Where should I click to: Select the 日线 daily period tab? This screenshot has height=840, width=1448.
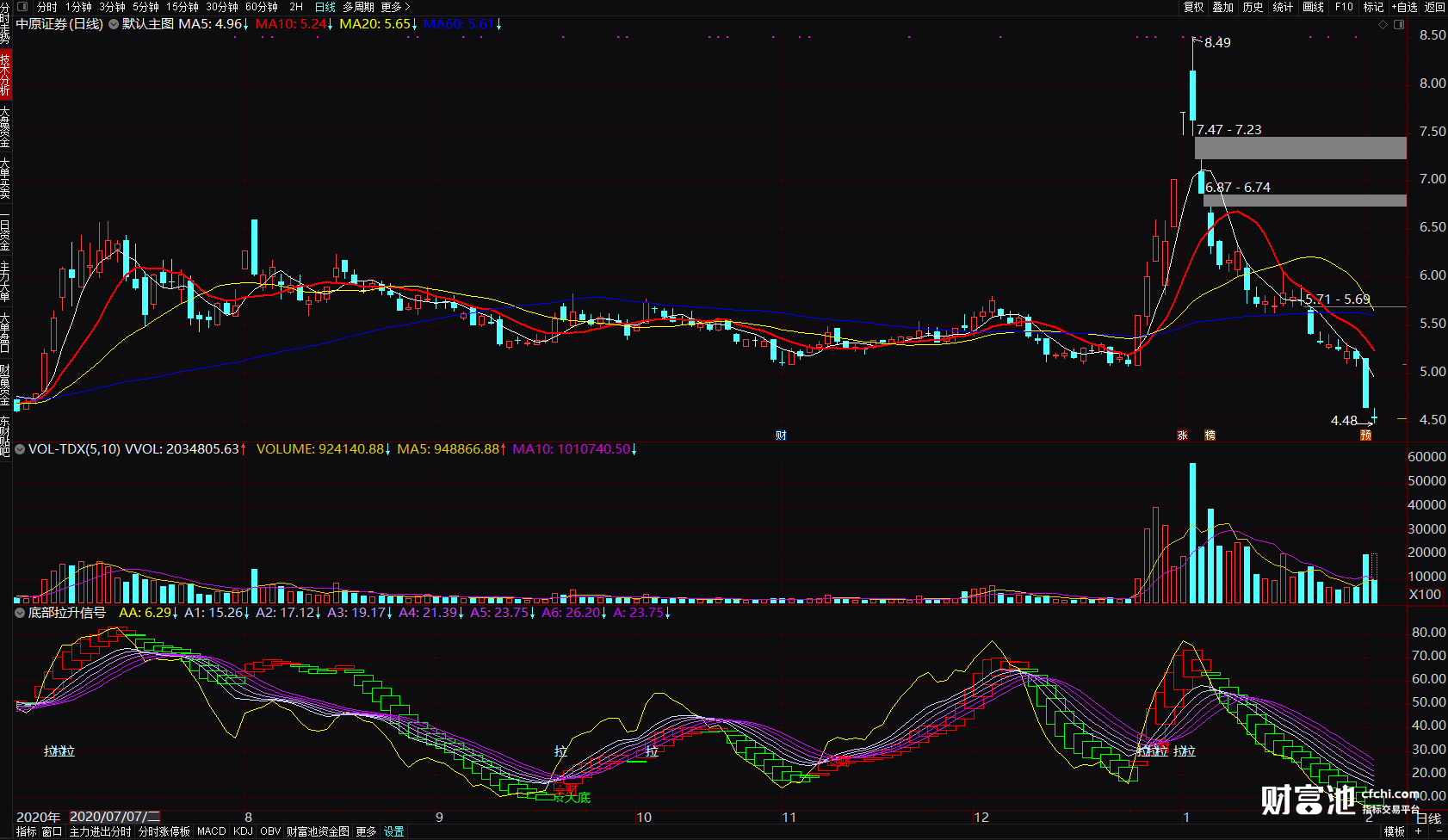click(x=325, y=7)
